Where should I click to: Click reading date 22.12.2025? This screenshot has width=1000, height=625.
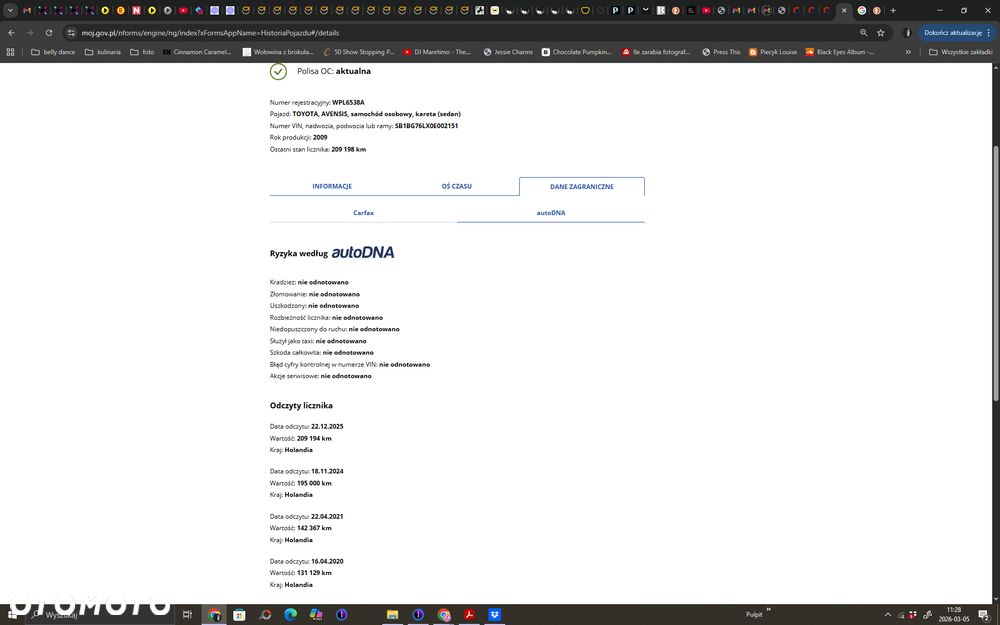pos(327,426)
